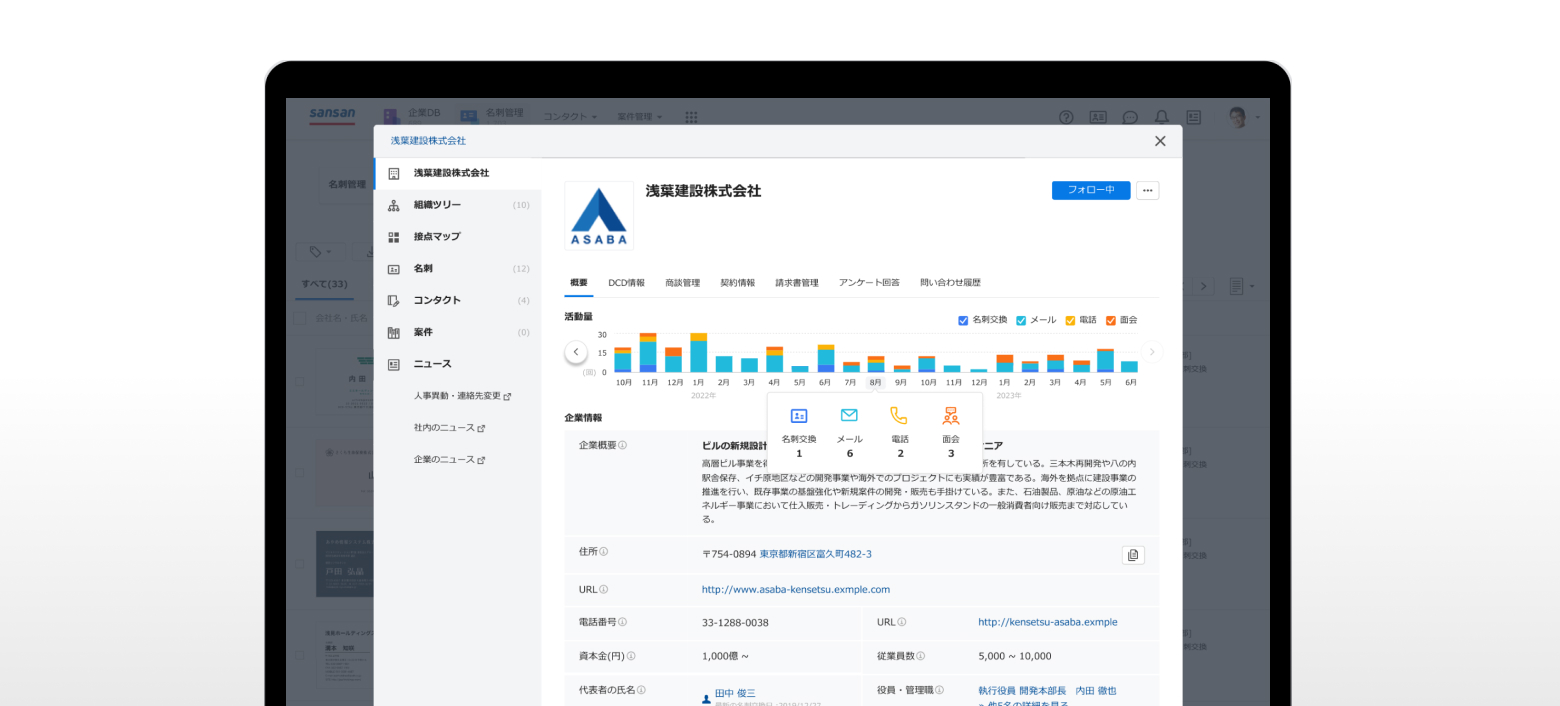Click the info icon next to 住所
The height and width of the screenshot is (706, 1560).
pyautogui.click(x=603, y=552)
